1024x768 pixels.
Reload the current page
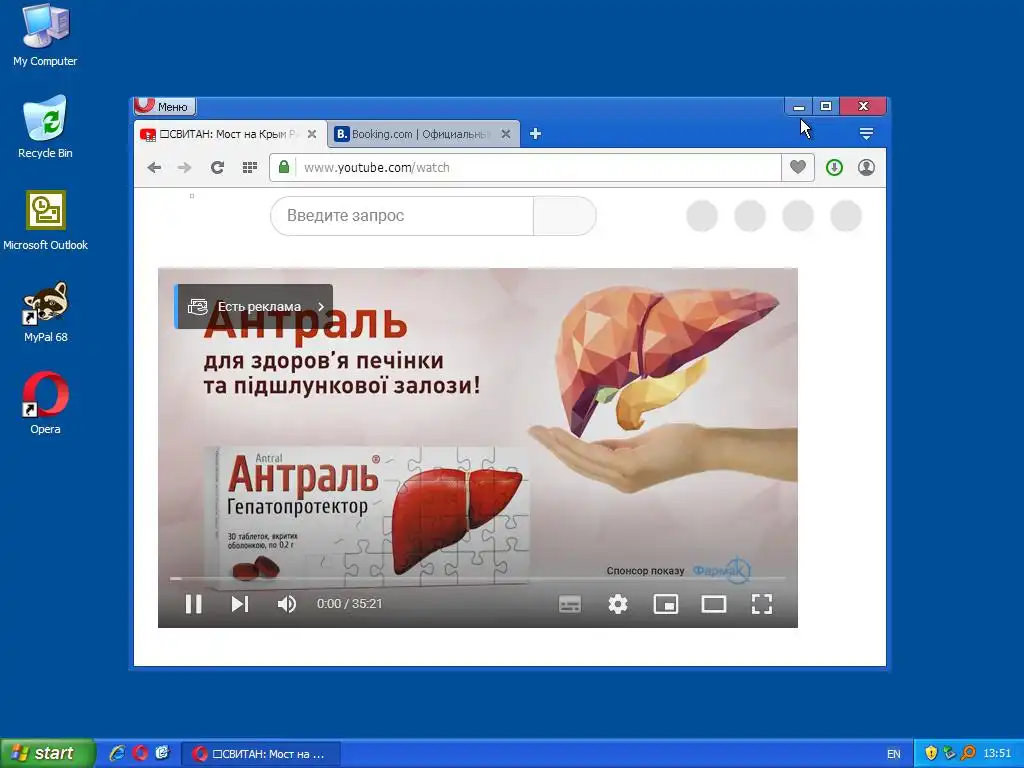[217, 168]
